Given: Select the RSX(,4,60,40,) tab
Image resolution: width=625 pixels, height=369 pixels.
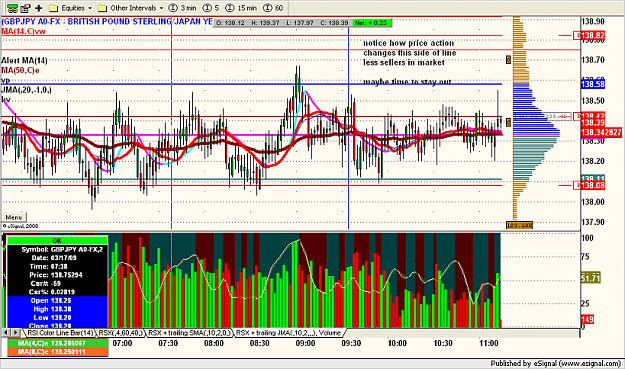Looking at the screenshot, I should [121, 332].
